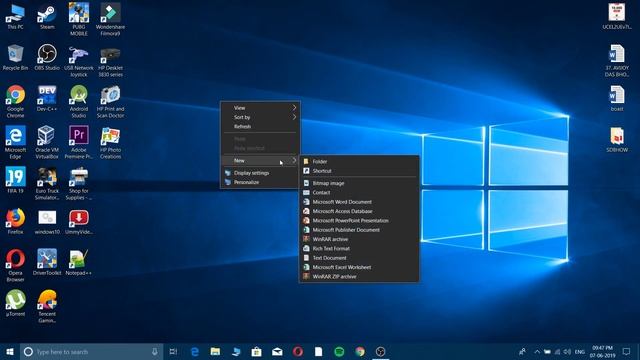Image resolution: width=640 pixels, height=360 pixels.
Task: Select the Firefox desktop icon
Action: [15, 221]
